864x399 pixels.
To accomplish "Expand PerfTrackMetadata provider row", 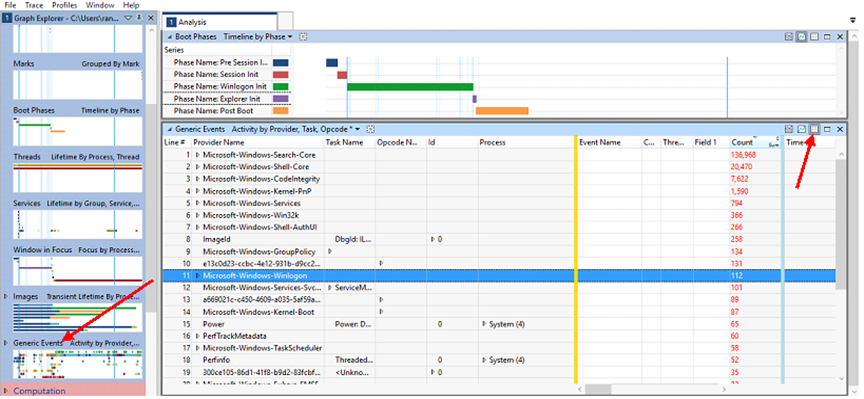I will coord(198,336).
